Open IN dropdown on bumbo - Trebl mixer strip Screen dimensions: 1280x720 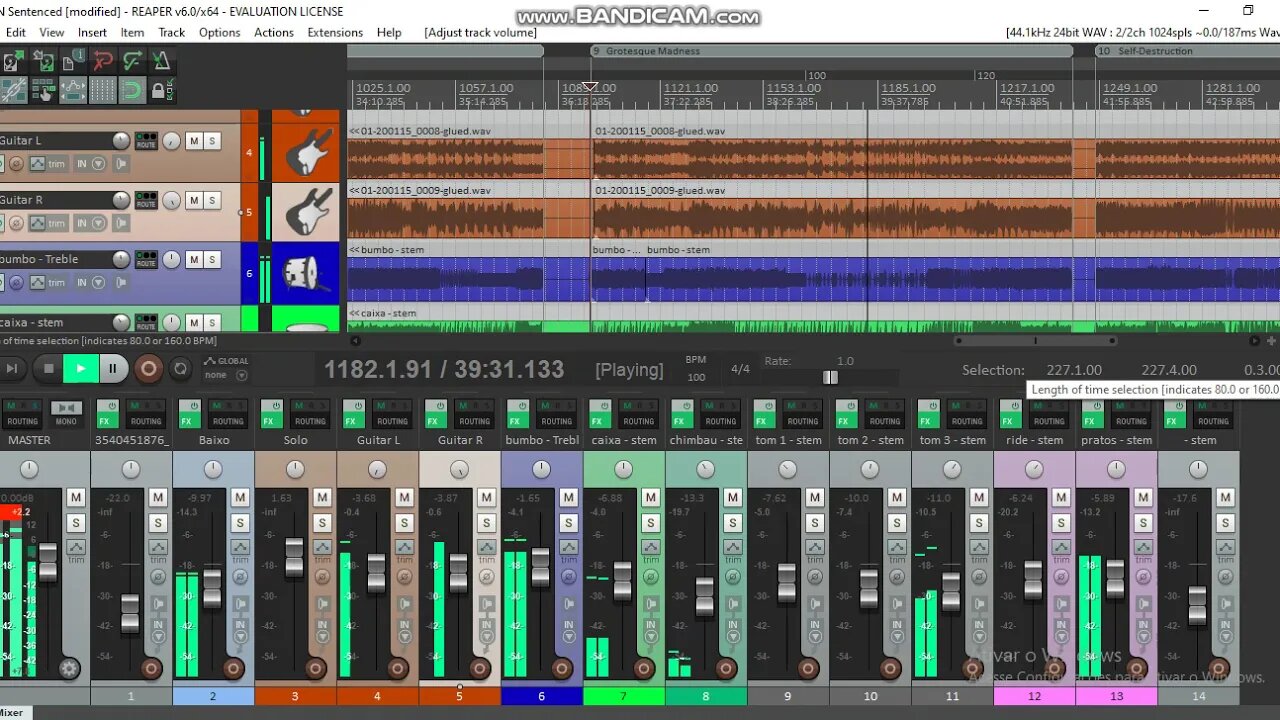[568, 630]
